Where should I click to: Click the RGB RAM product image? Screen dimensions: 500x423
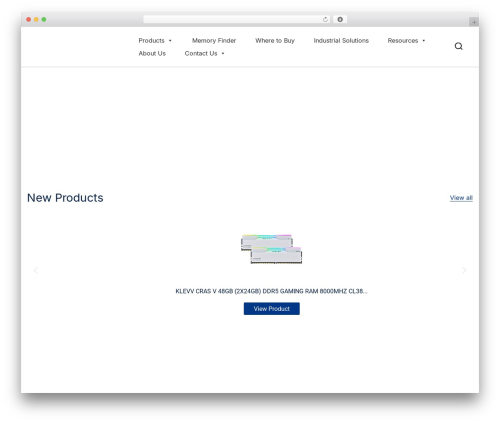pos(272,249)
